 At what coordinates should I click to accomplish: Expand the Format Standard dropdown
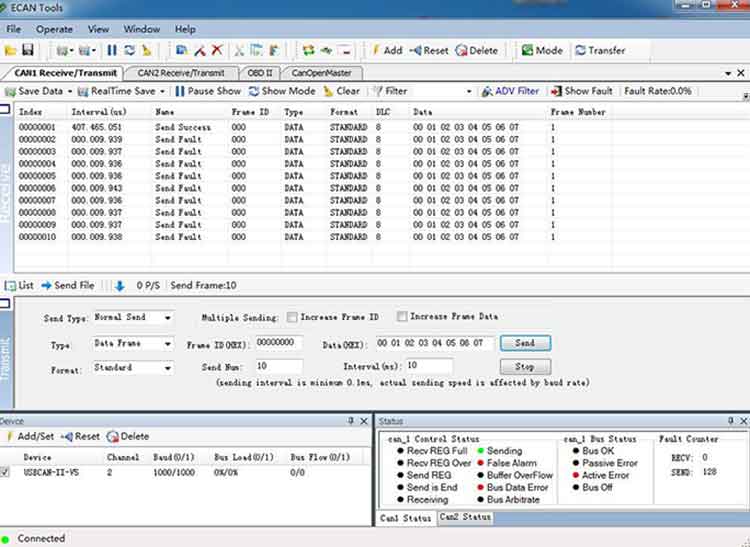(166, 368)
